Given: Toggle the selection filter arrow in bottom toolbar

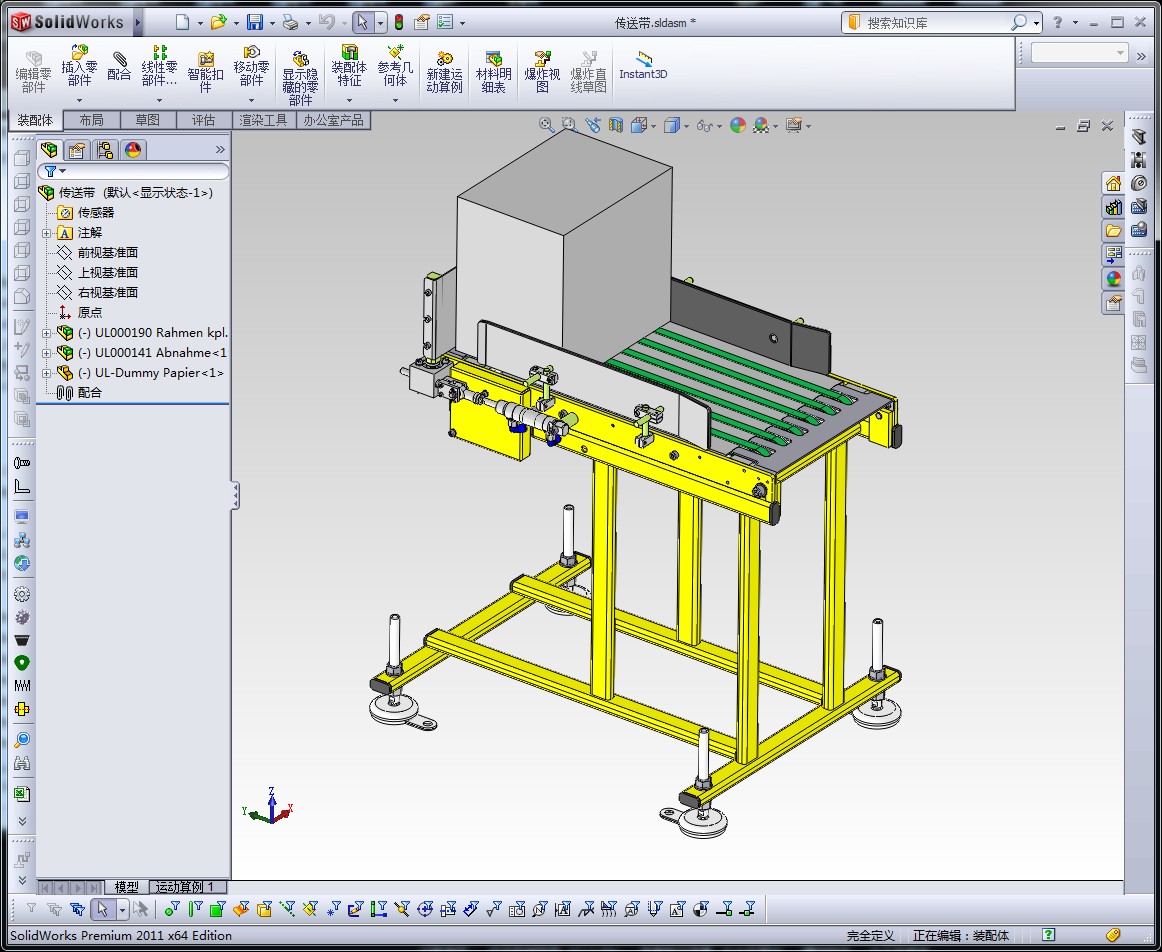Looking at the screenshot, I should click(103, 909).
